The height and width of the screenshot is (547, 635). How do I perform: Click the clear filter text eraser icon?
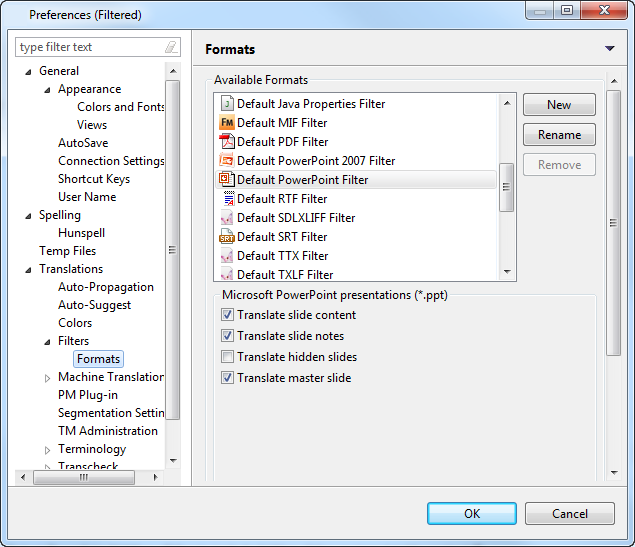tap(171, 47)
